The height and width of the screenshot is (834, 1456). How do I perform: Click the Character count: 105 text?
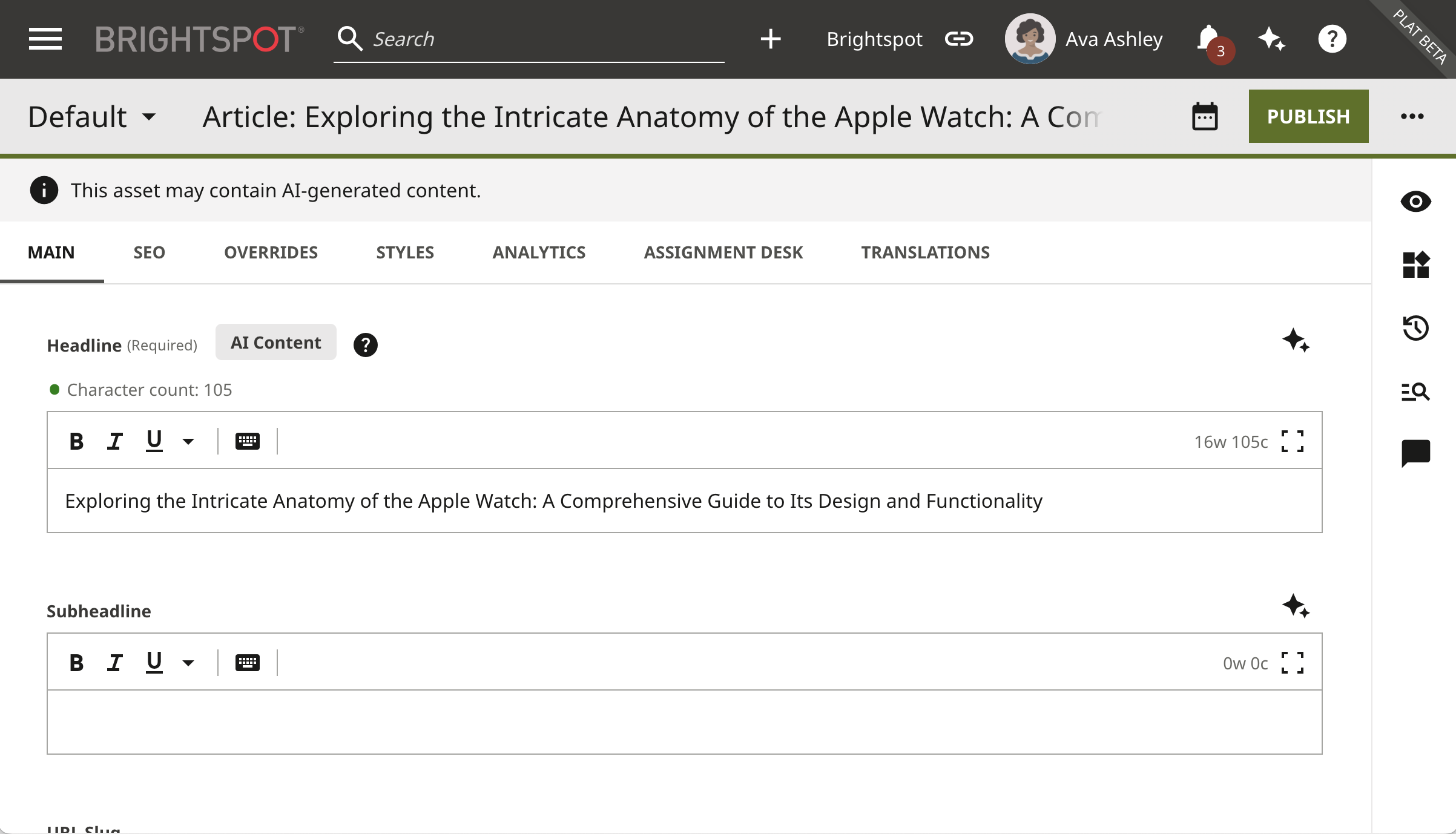pyautogui.click(x=150, y=390)
